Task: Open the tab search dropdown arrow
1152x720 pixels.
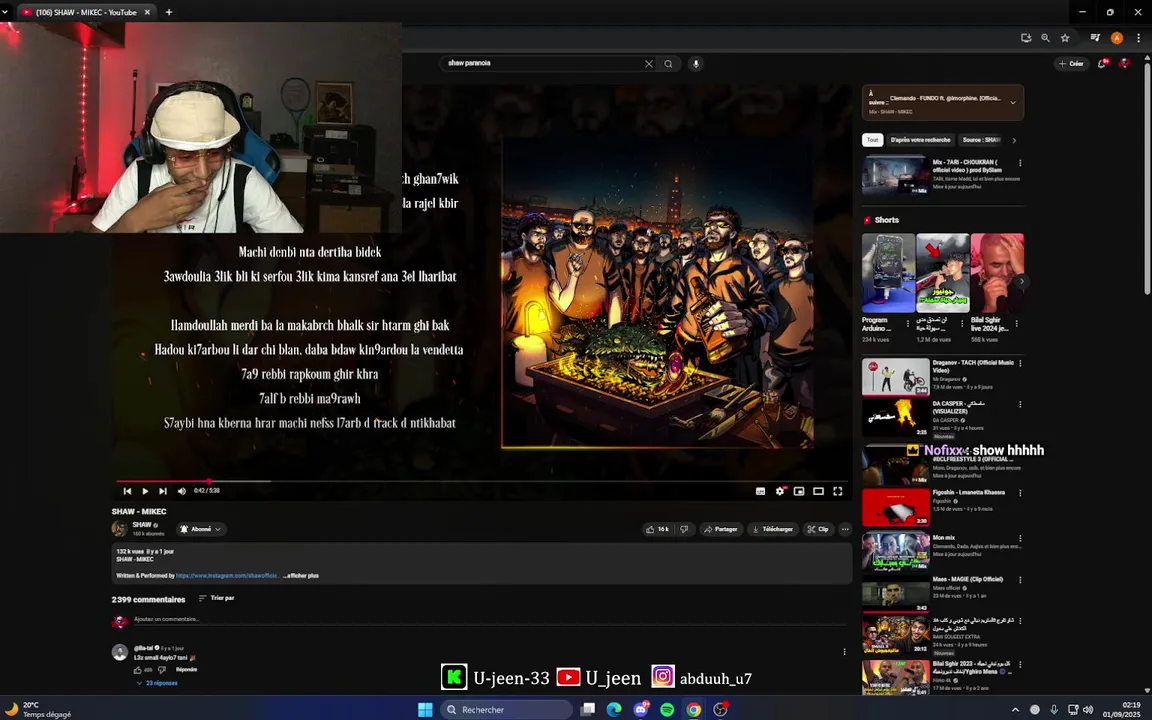Action: coord(4,12)
